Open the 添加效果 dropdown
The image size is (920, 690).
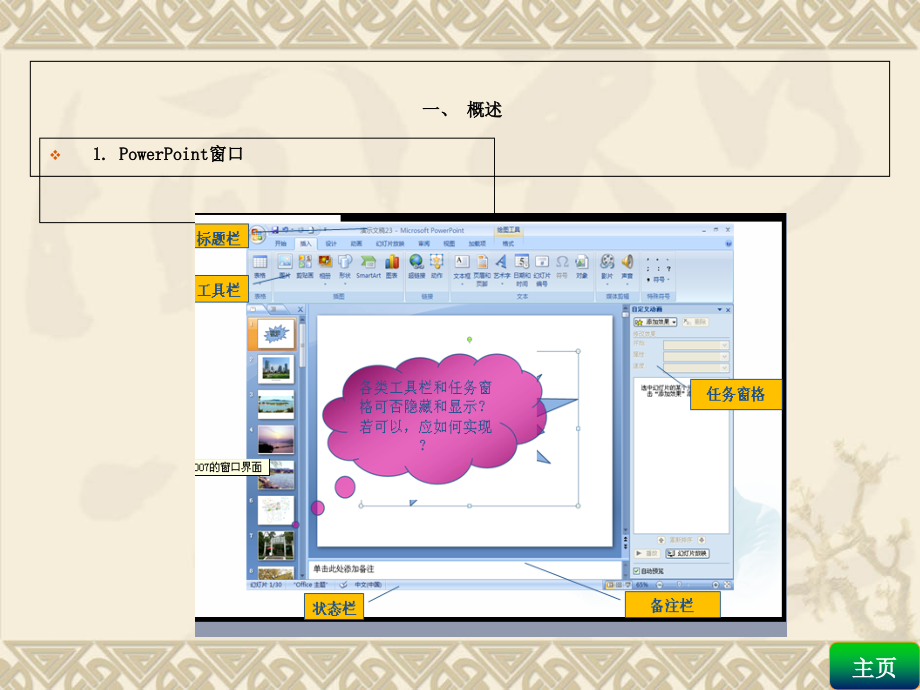pos(655,322)
